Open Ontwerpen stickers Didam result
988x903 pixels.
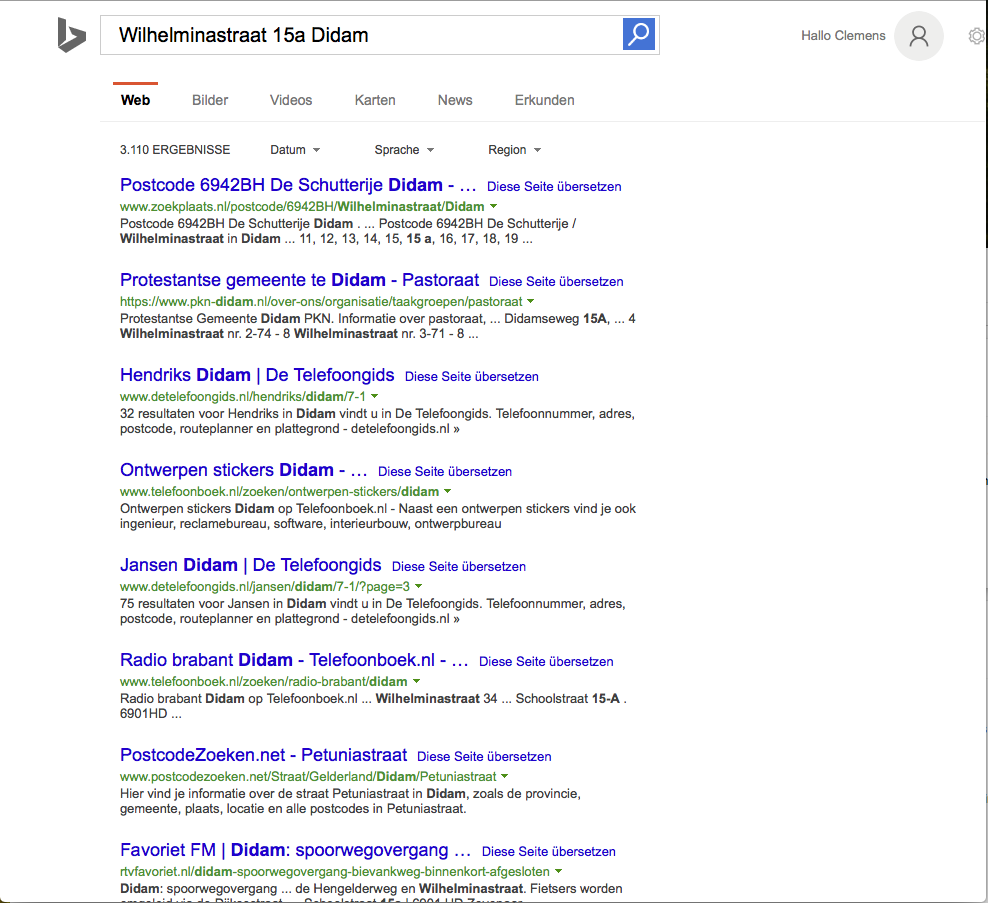coord(244,470)
